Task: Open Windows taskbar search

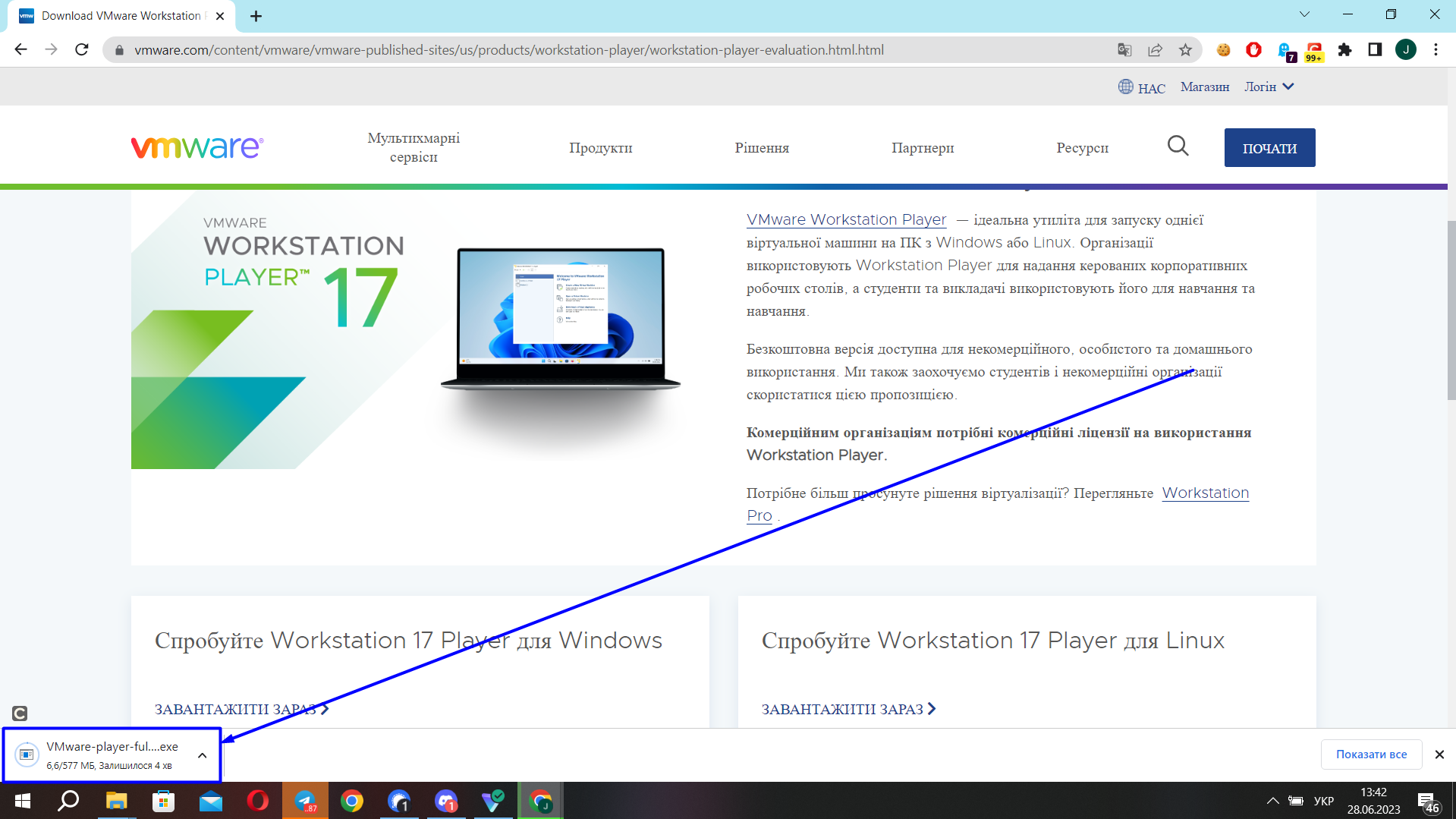Action: tap(69, 801)
